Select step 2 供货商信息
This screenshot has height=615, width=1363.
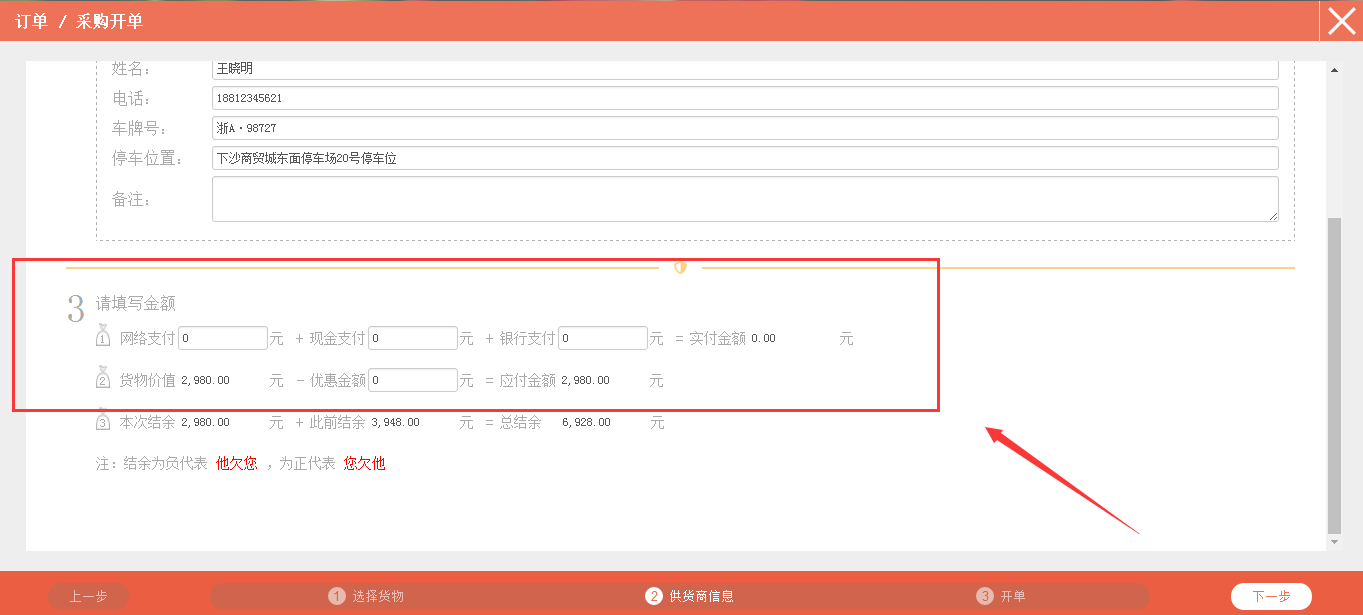[x=690, y=596]
